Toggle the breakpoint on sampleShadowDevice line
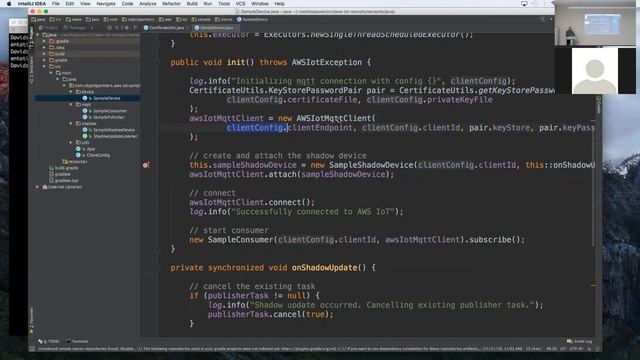This screenshot has width=640, height=360. coord(146,165)
